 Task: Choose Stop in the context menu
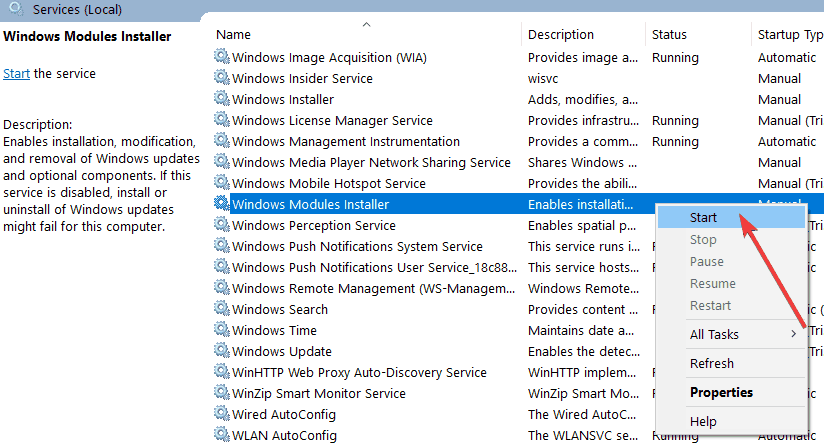click(731, 240)
